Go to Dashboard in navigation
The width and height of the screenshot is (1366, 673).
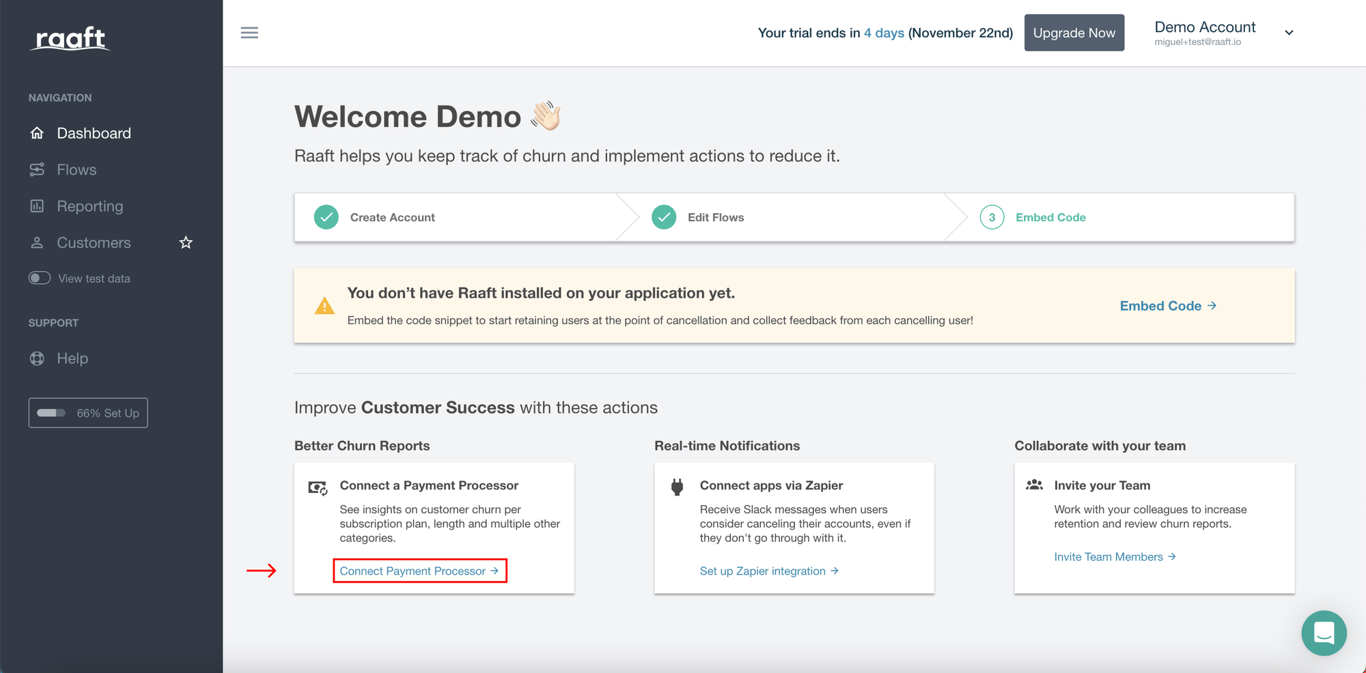click(x=94, y=133)
